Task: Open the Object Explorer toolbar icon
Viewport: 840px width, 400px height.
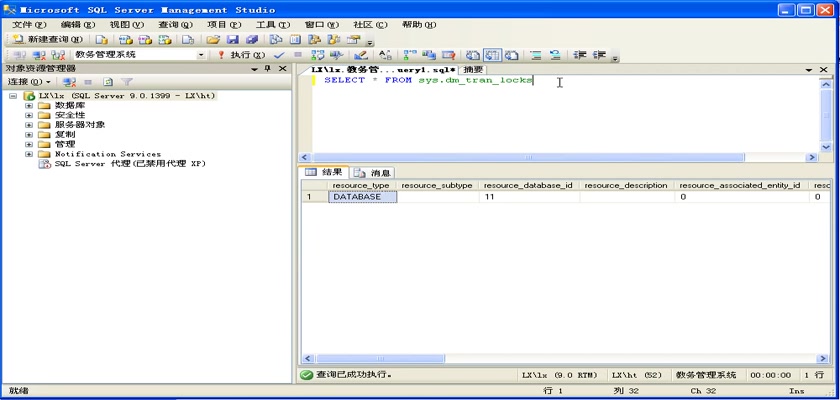Action: [314, 40]
